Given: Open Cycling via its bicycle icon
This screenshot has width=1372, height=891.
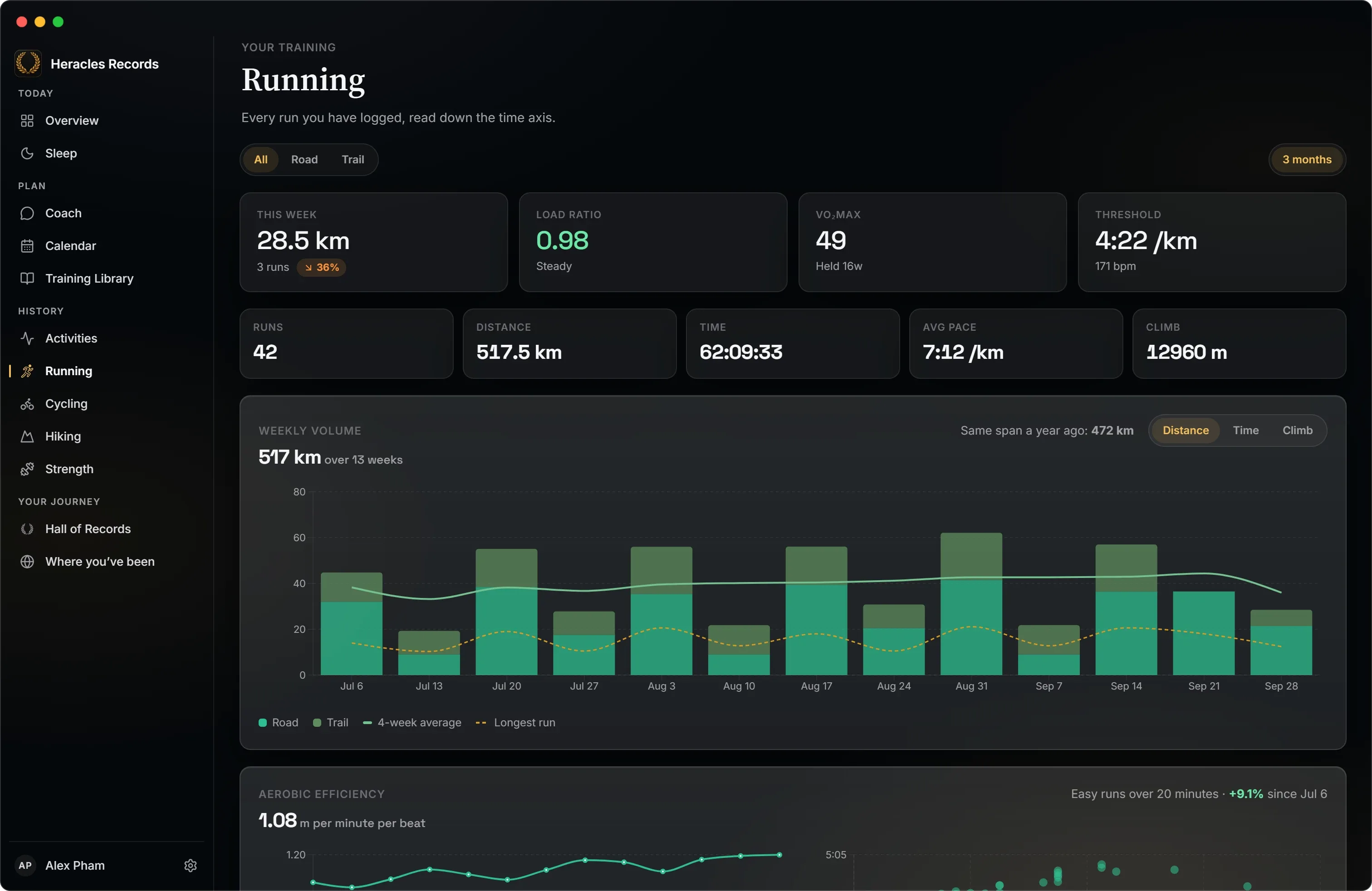Looking at the screenshot, I should (27, 404).
